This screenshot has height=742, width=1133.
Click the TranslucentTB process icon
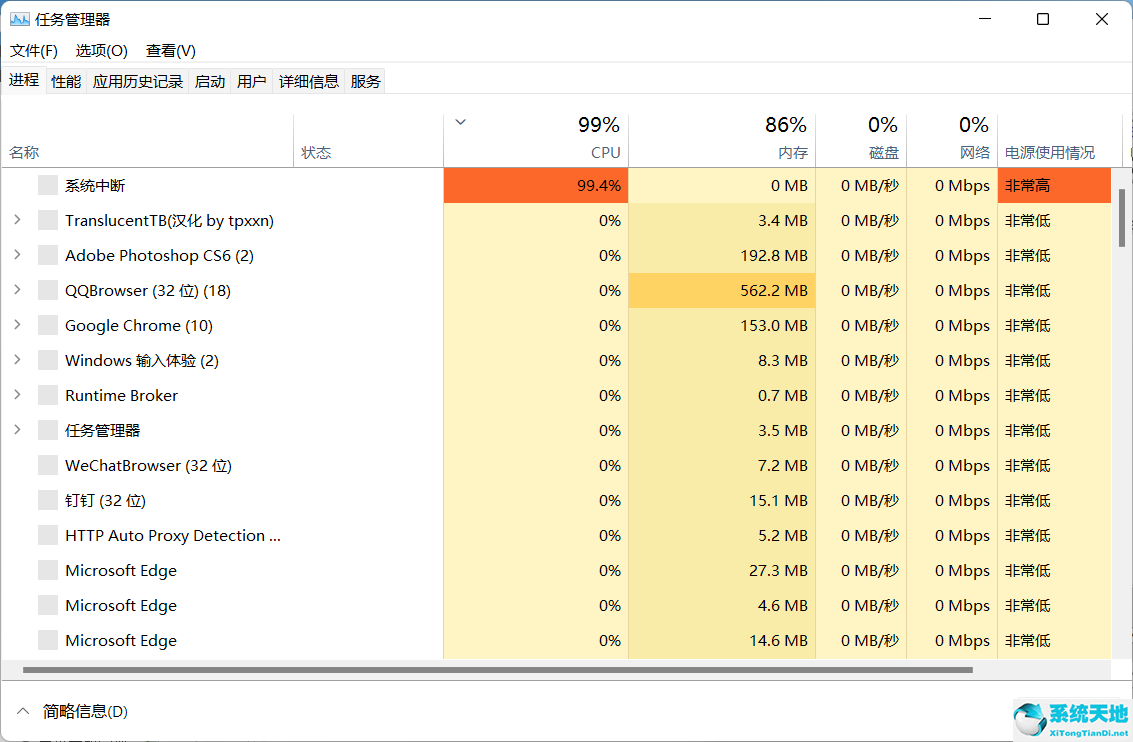(x=47, y=220)
